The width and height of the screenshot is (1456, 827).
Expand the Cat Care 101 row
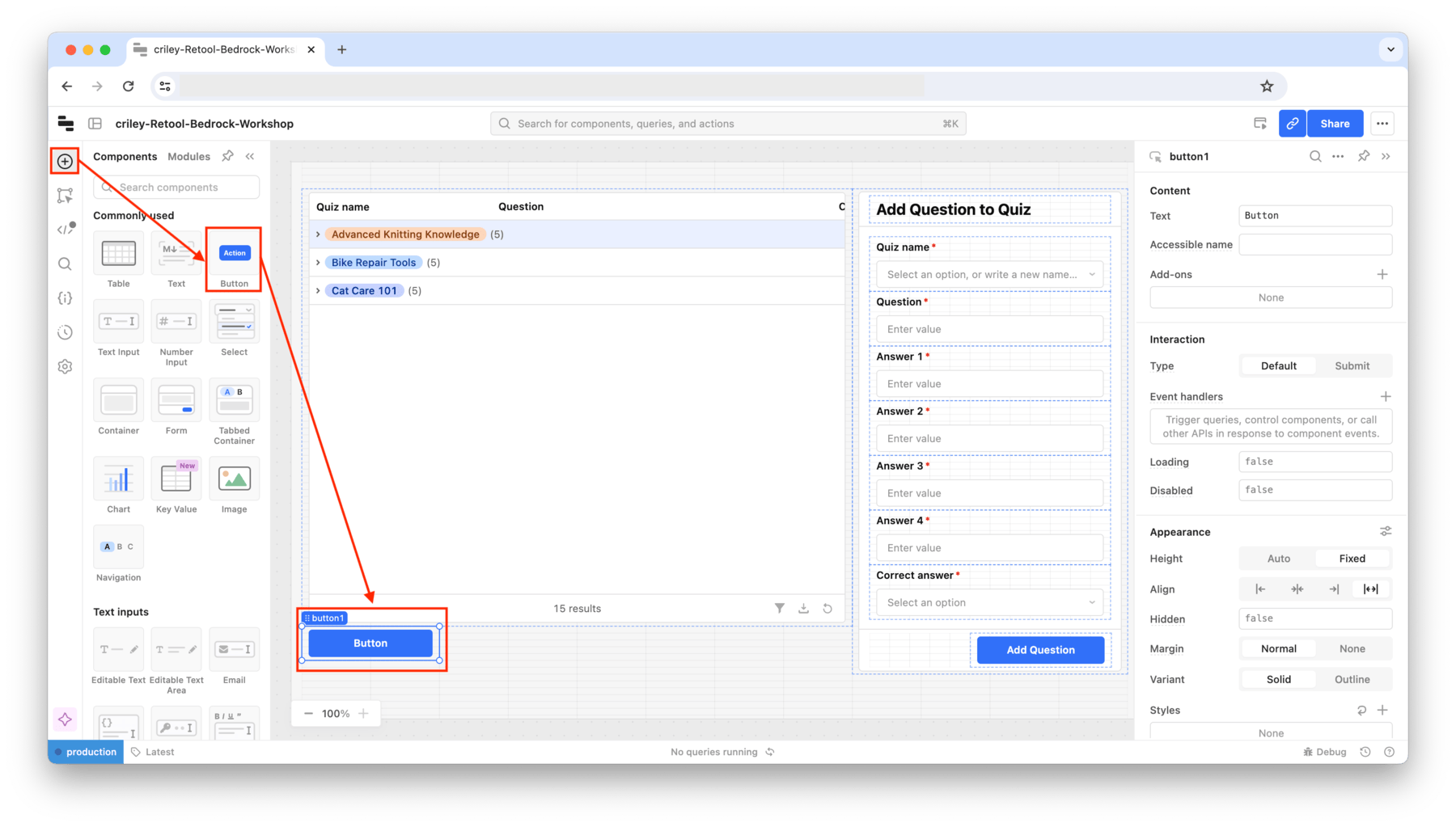click(x=318, y=291)
